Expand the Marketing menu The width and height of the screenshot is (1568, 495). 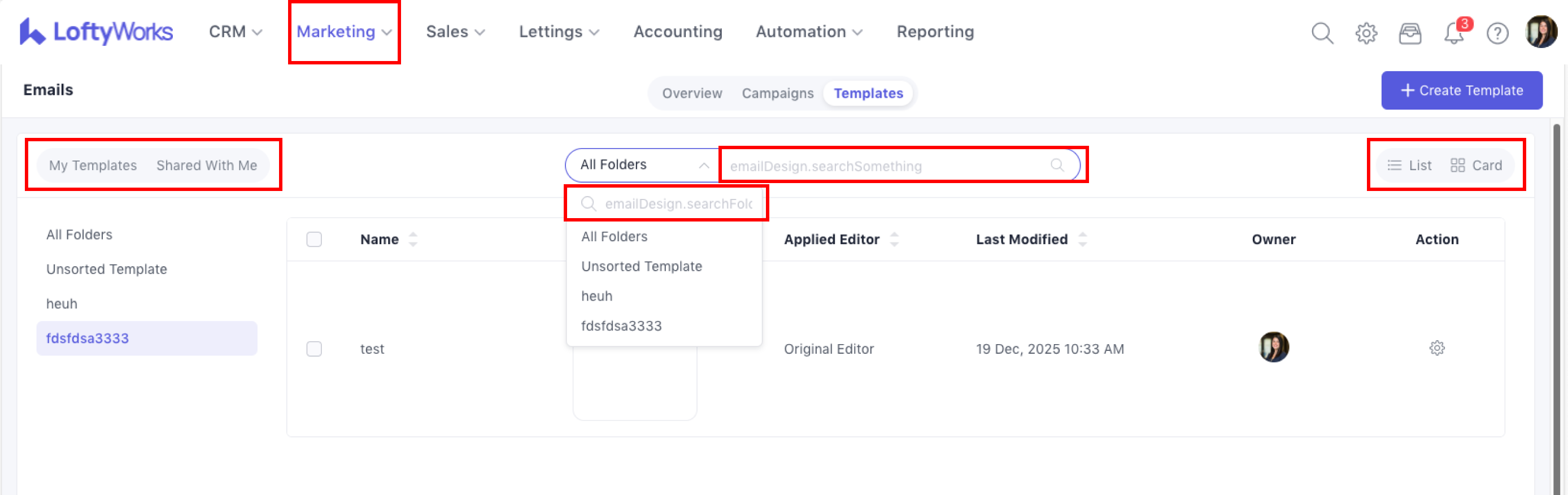click(343, 32)
